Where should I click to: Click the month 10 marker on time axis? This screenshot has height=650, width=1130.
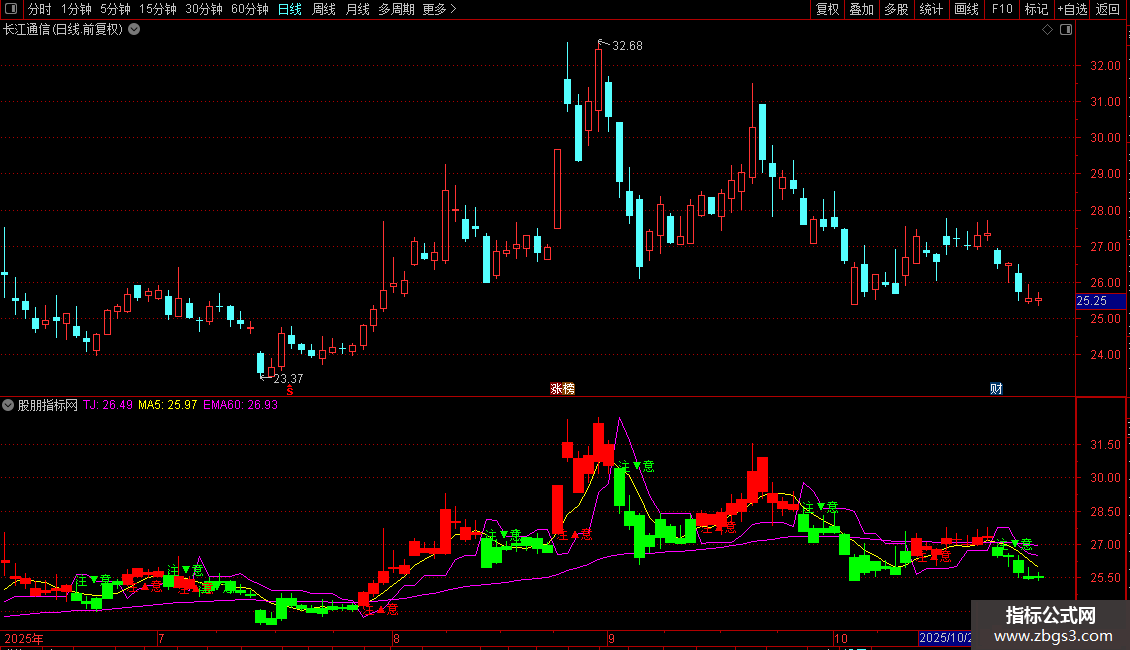(840, 638)
